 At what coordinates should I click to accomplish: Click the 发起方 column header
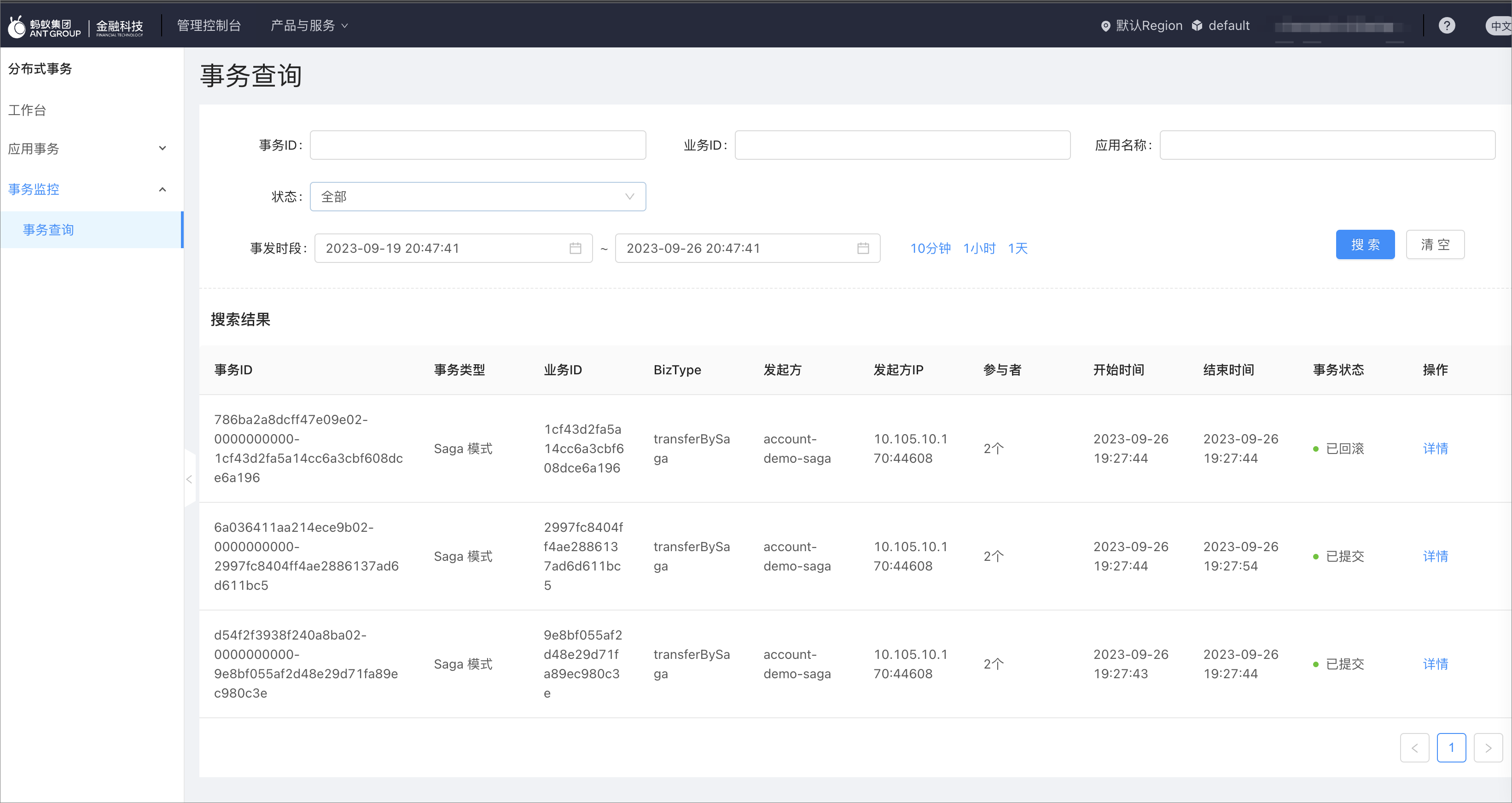click(782, 370)
